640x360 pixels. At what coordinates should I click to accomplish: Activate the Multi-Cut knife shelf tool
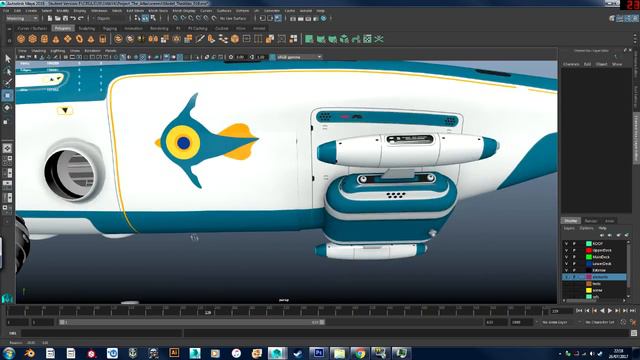(200, 39)
